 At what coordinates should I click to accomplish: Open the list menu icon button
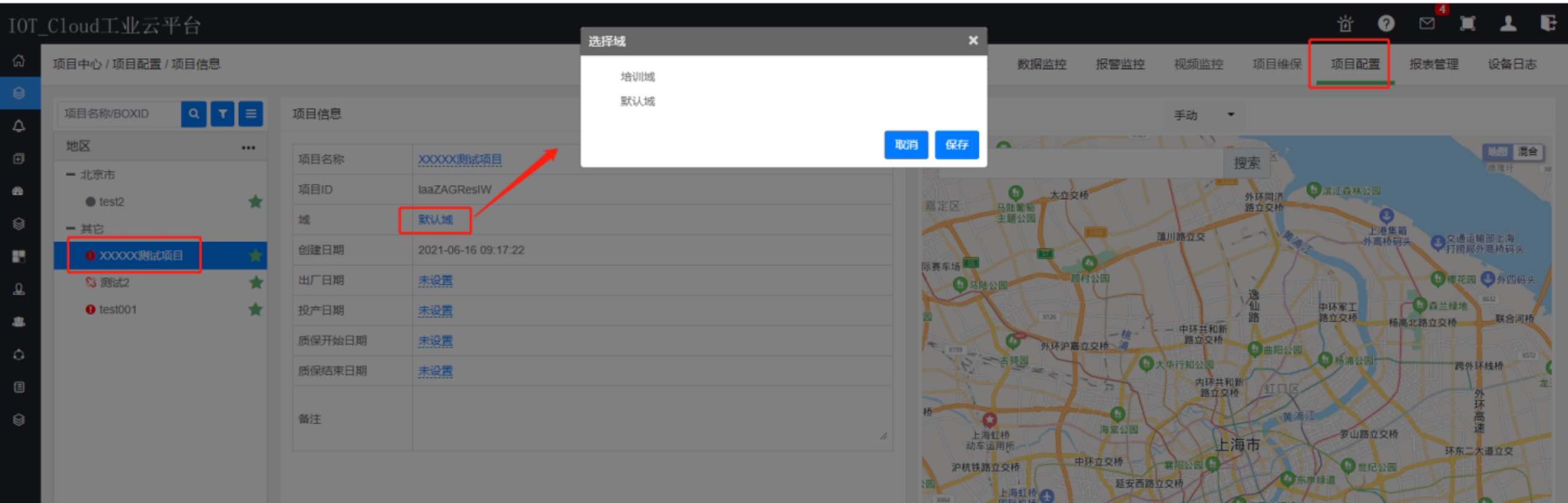pyautogui.click(x=251, y=114)
